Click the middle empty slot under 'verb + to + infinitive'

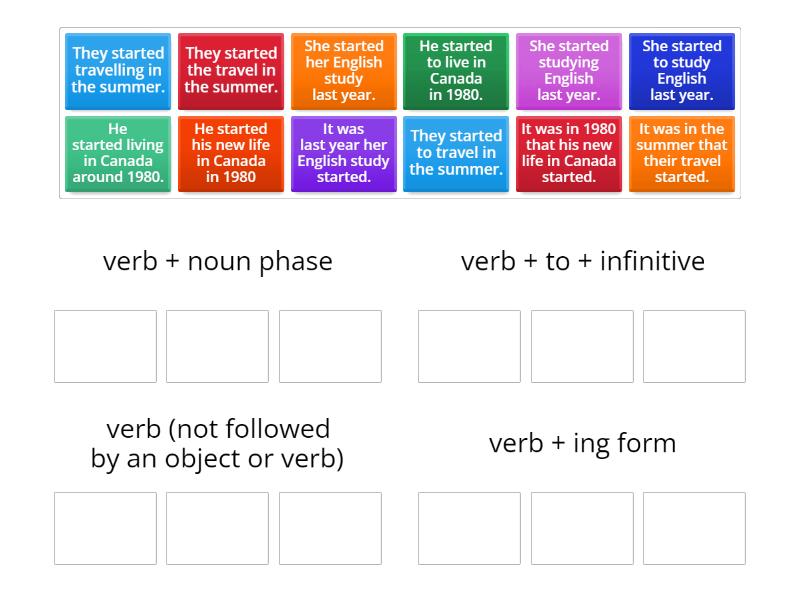[x=581, y=346]
